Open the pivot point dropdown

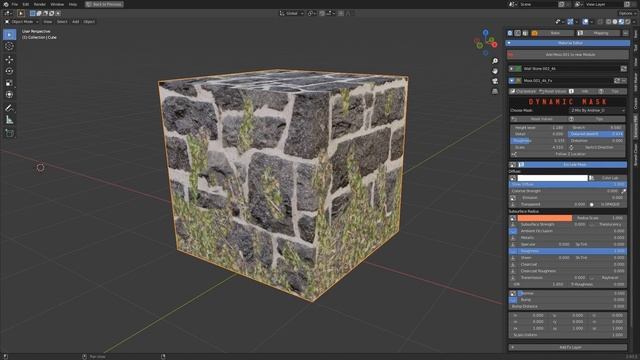pyautogui.click(x=312, y=13)
